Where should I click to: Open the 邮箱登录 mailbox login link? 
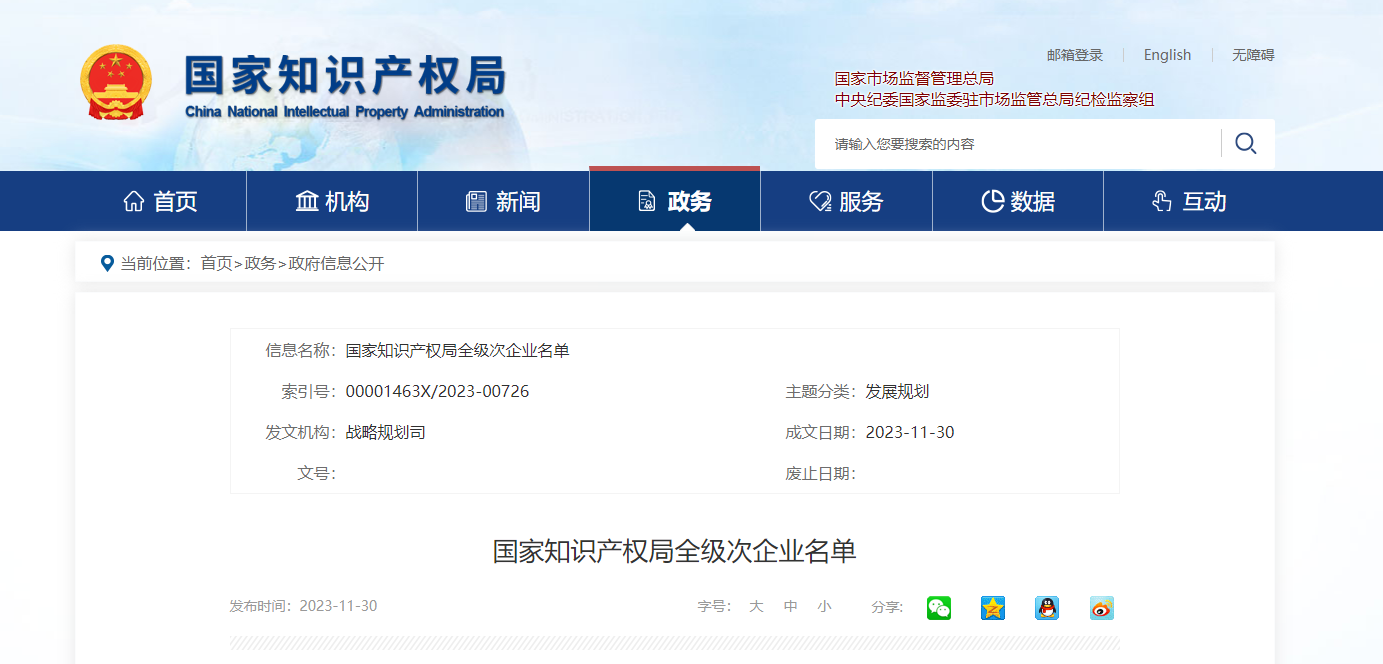click(1075, 55)
